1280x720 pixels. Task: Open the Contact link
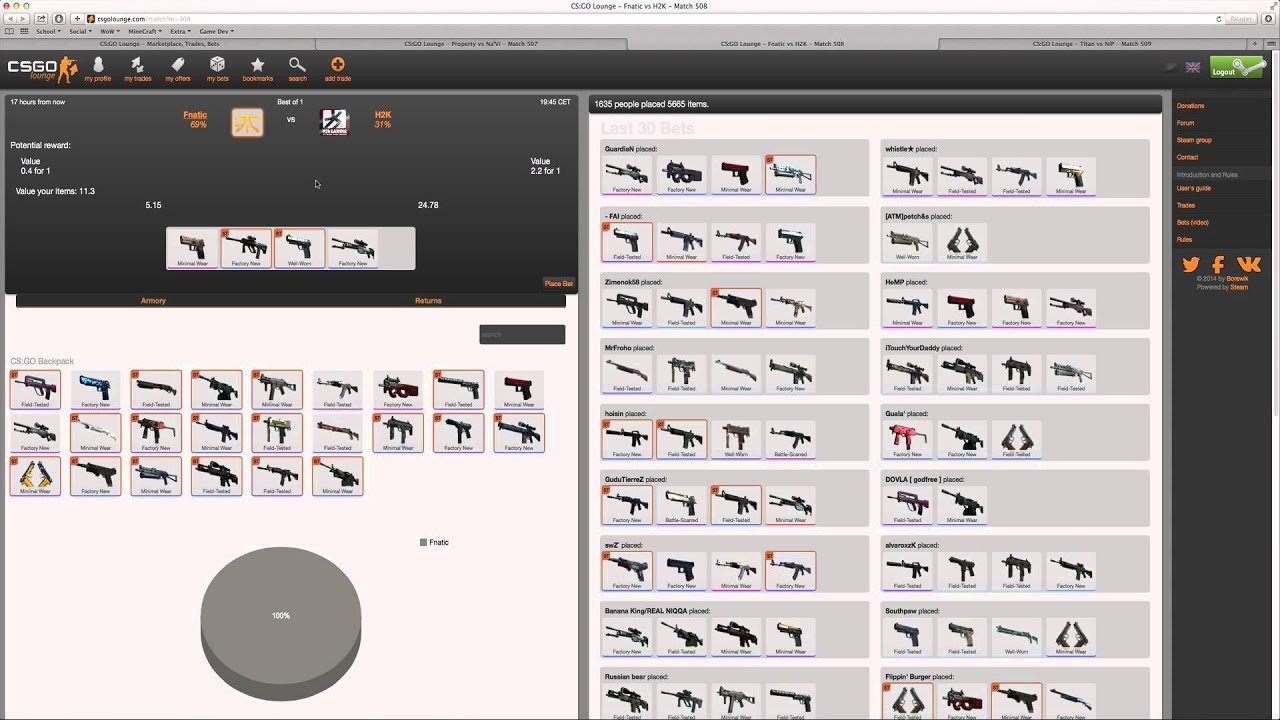pos(1187,157)
